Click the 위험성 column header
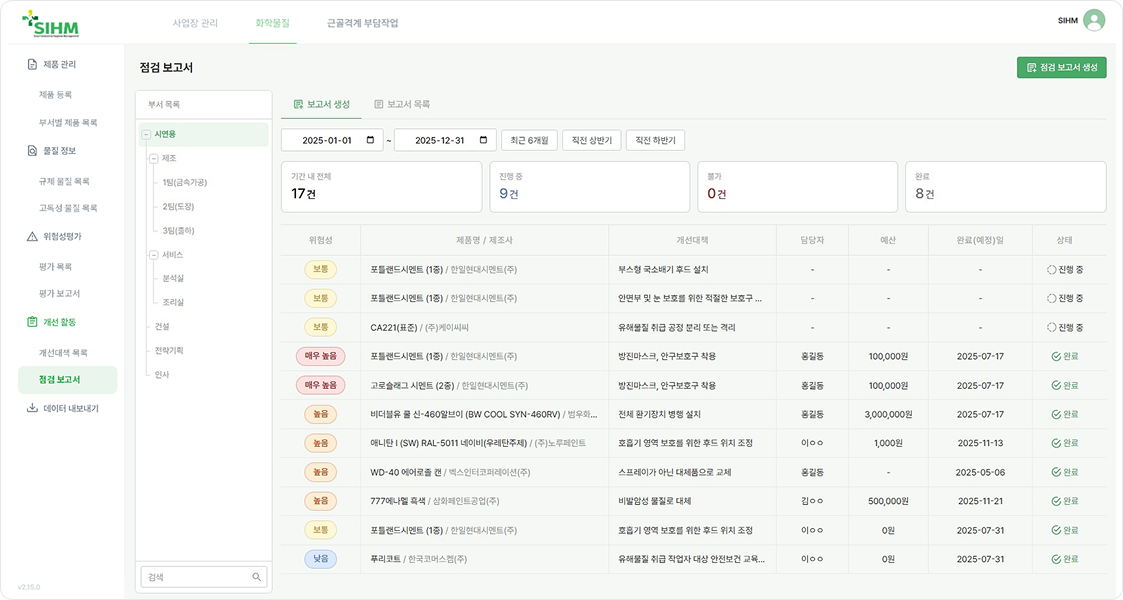 (321, 241)
